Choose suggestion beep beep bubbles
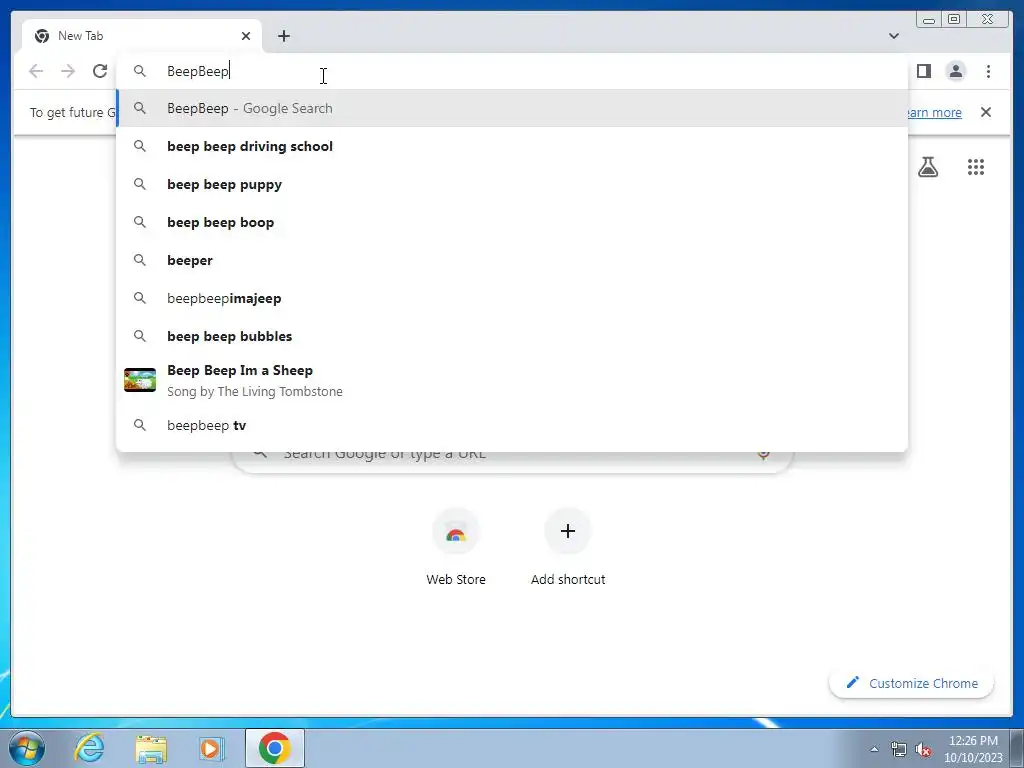1024x768 pixels. [512, 336]
